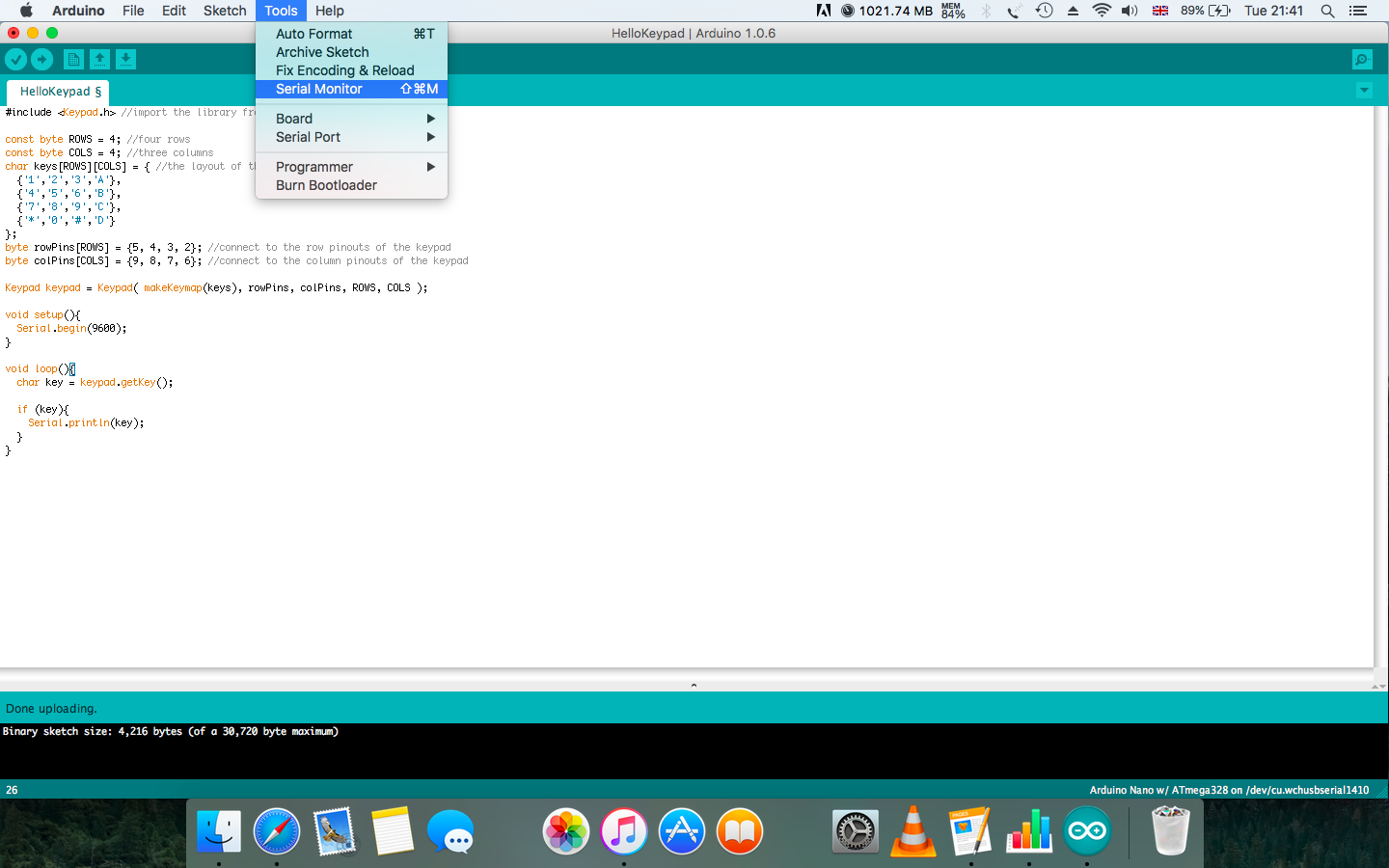This screenshot has width=1389, height=868.
Task: Click the Time Machine menu bar icon
Action: [1044, 11]
